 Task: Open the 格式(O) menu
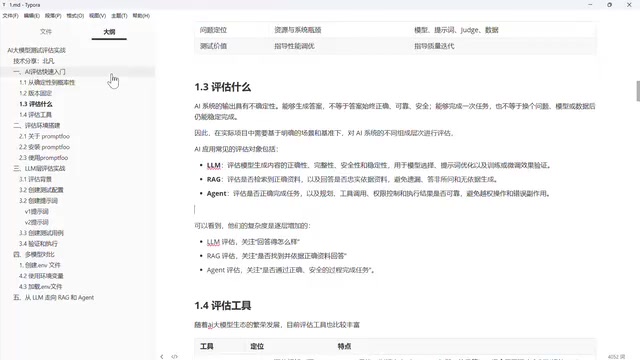click(75, 16)
